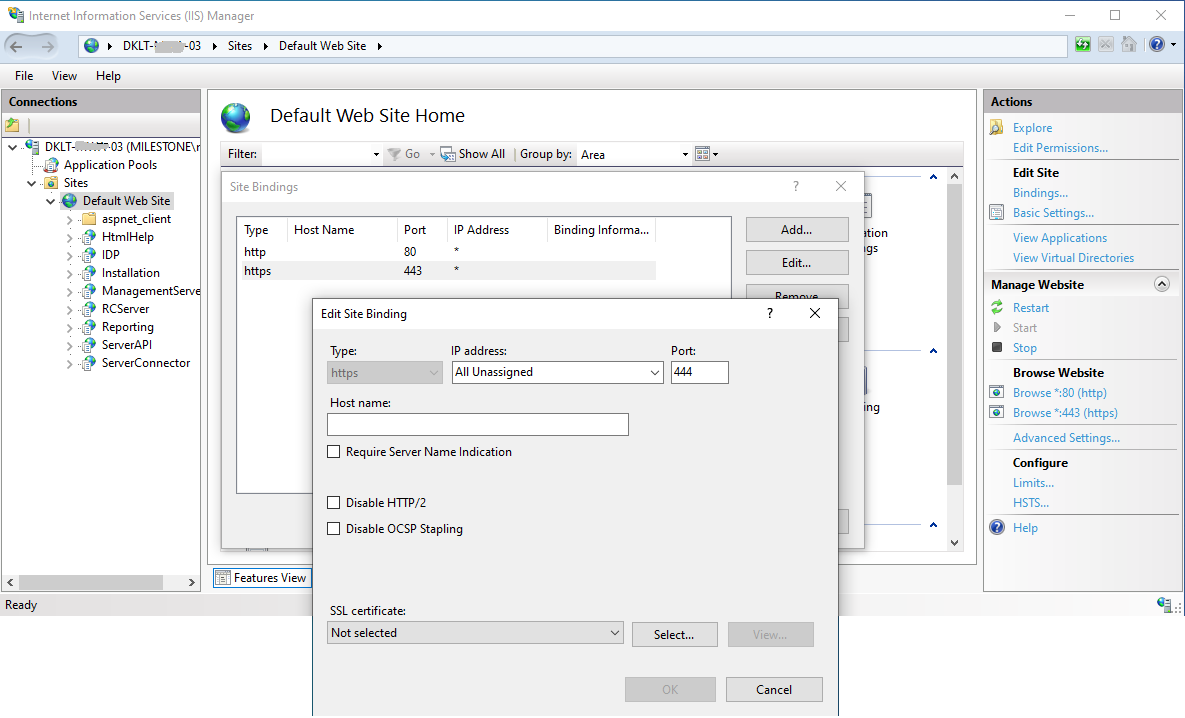Click the Show All filter icon
1185x718 pixels.
pos(447,154)
